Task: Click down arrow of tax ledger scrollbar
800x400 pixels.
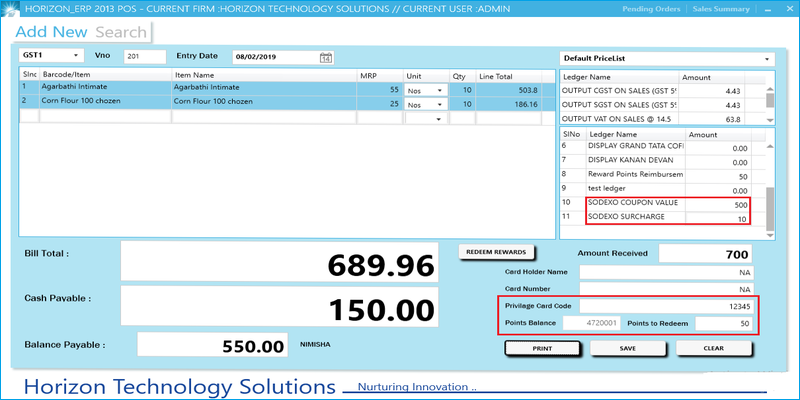Action: coord(770,120)
